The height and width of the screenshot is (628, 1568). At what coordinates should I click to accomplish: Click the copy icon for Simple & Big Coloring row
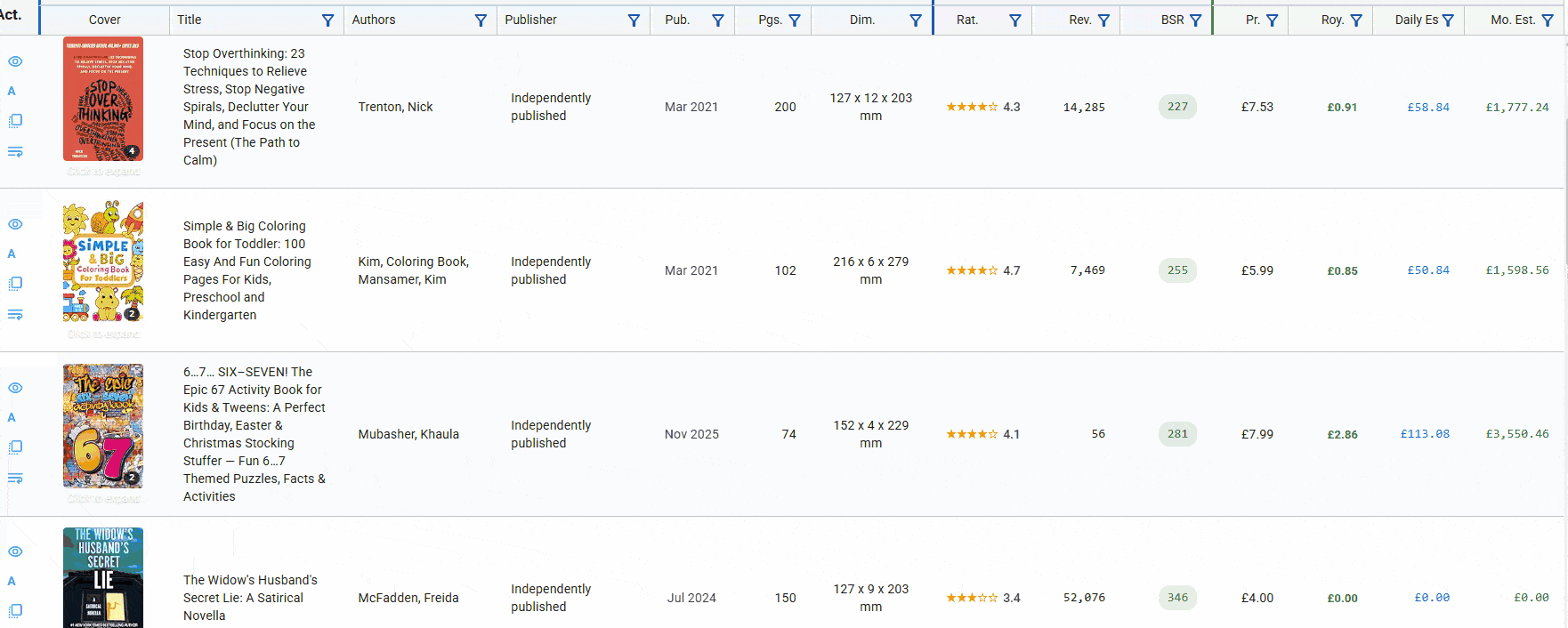[15, 283]
